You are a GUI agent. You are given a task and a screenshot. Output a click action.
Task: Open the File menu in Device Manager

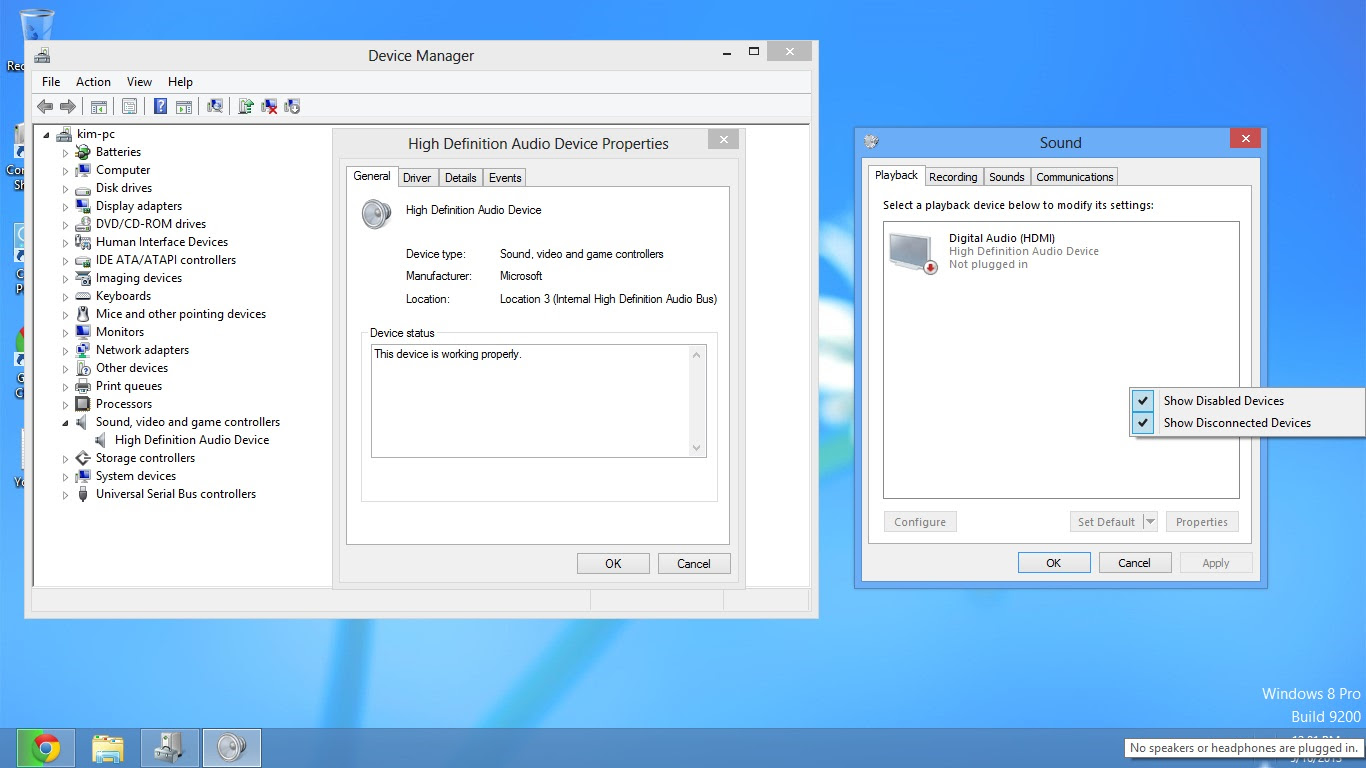[x=51, y=82]
